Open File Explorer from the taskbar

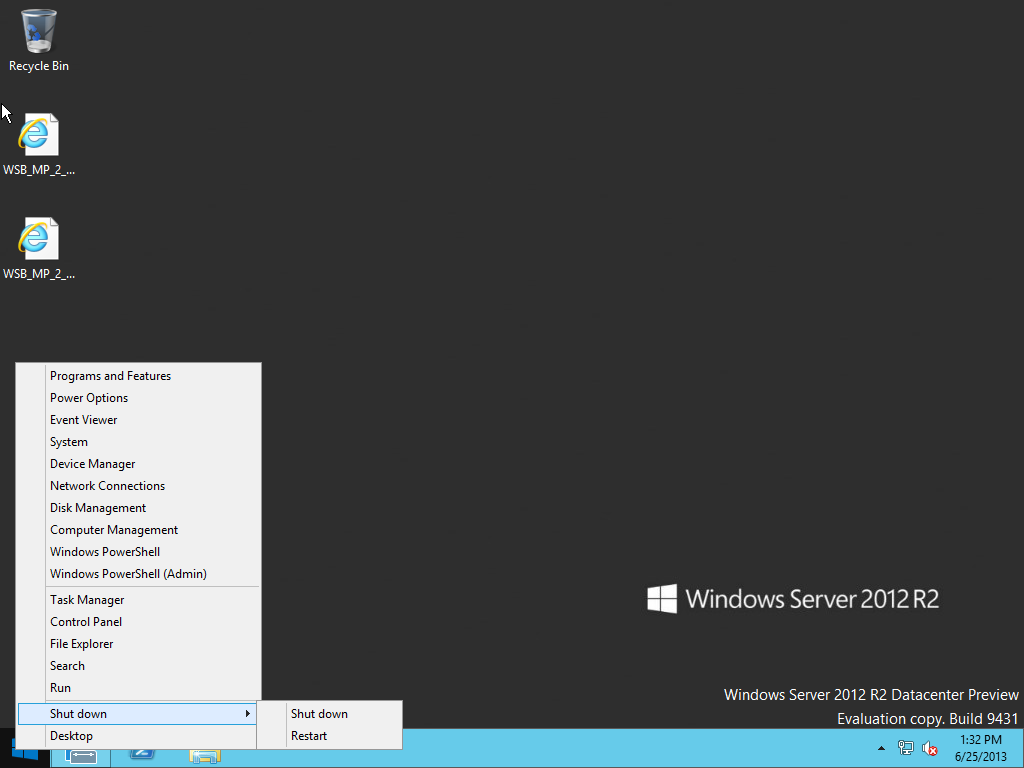pos(204,756)
